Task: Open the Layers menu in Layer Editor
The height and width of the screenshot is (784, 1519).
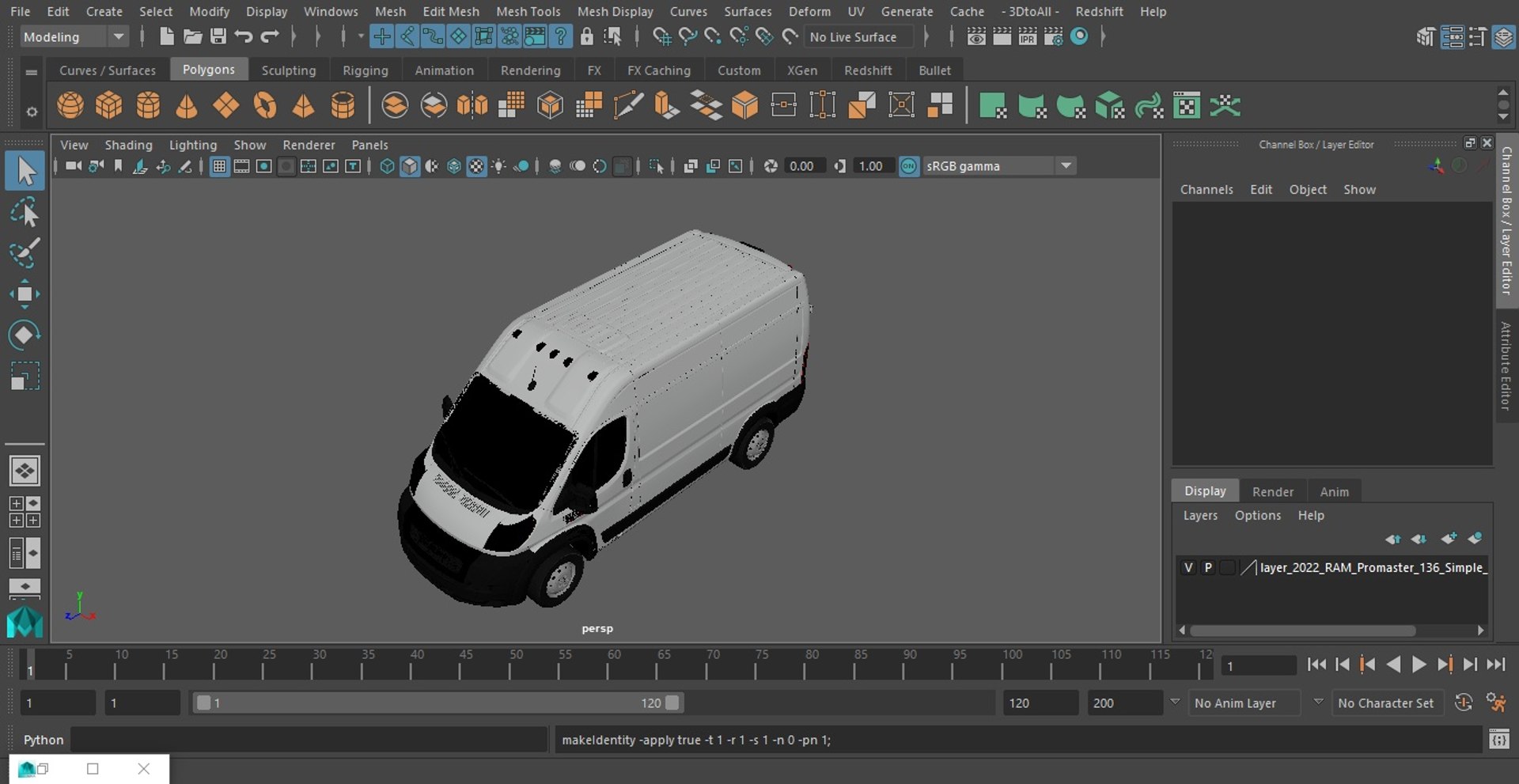Action: [x=1200, y=515]
